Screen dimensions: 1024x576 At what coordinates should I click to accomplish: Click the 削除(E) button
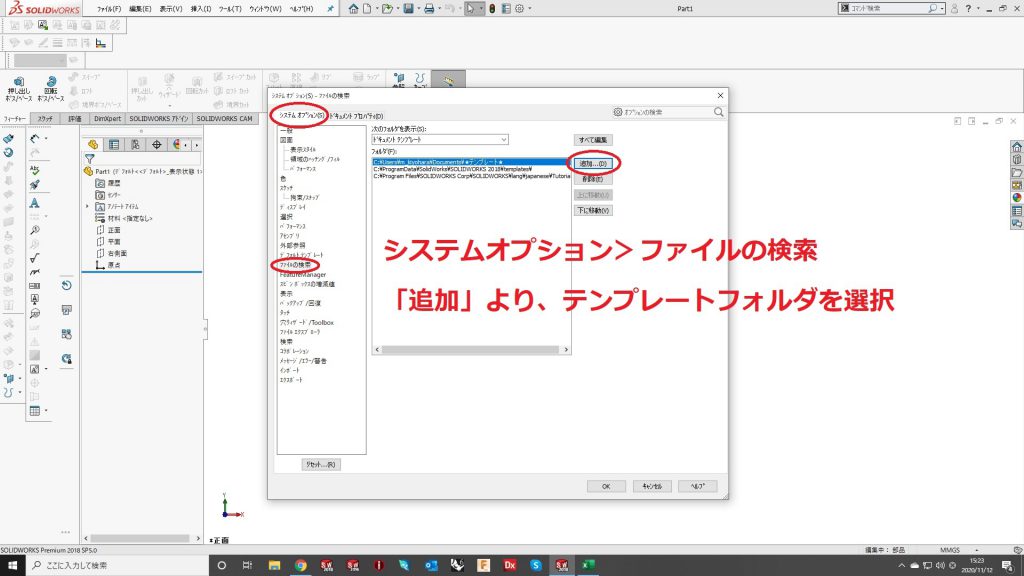pyautogui.click(x=593, y=179)
